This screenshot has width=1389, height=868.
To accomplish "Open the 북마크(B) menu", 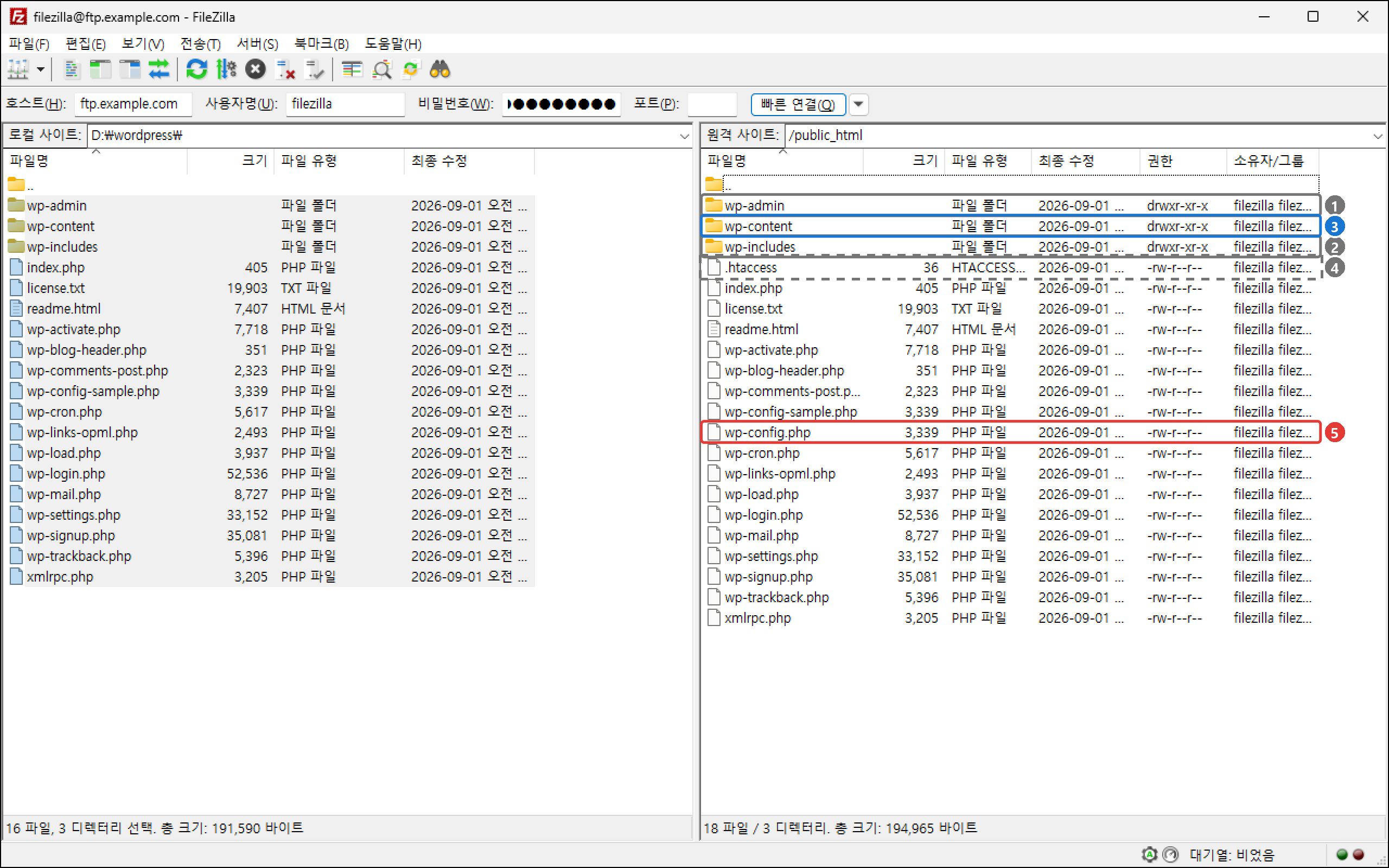I will coord(321,43).
